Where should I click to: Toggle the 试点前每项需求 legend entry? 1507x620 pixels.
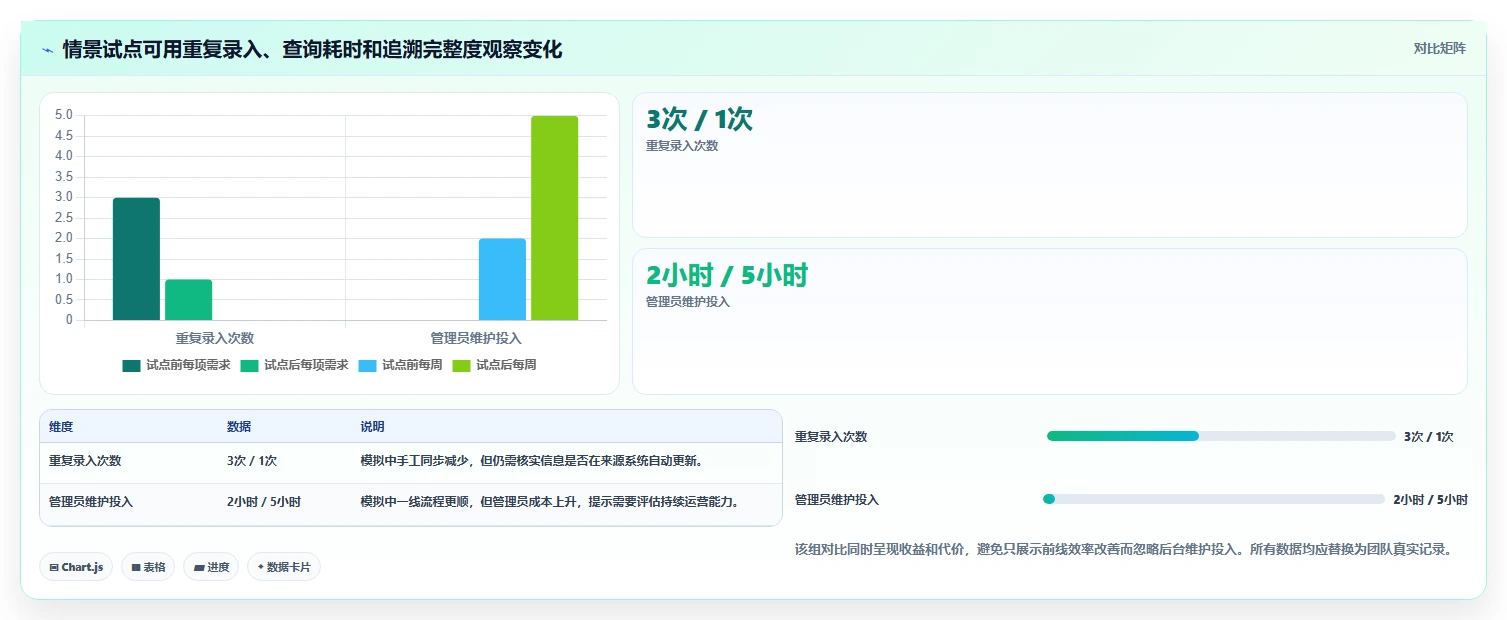[176, 365]
